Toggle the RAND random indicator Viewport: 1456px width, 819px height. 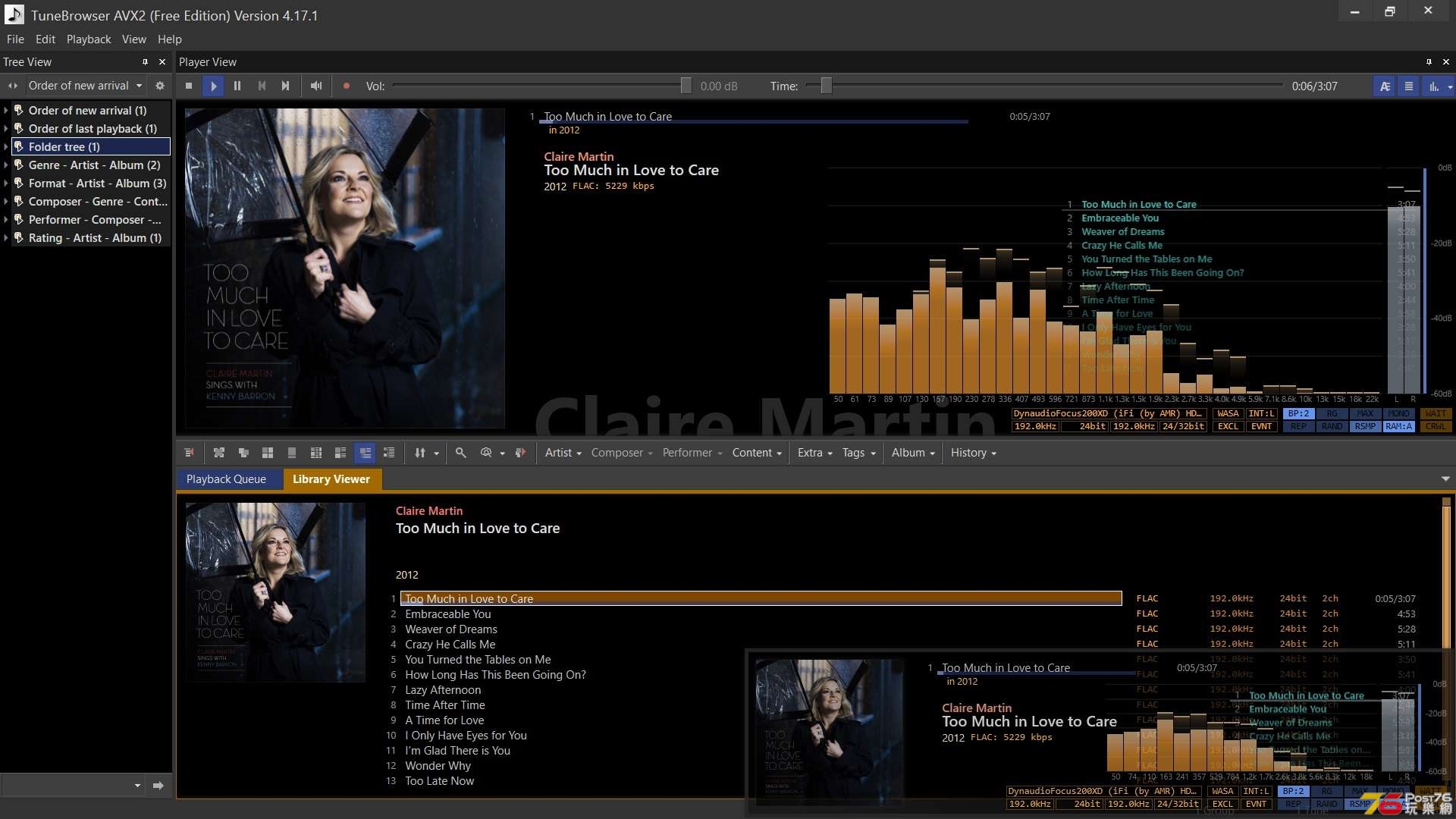[x=1332, y=426]
